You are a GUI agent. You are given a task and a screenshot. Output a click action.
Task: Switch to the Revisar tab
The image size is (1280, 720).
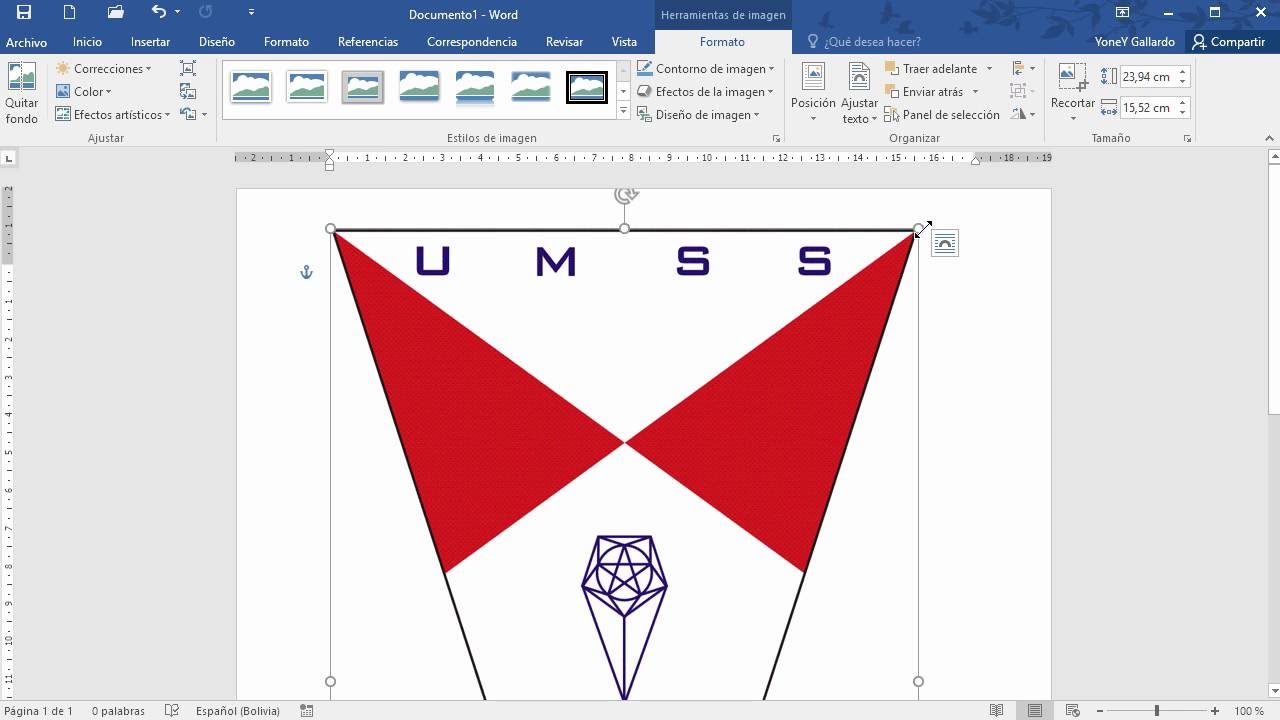point(564,42)
